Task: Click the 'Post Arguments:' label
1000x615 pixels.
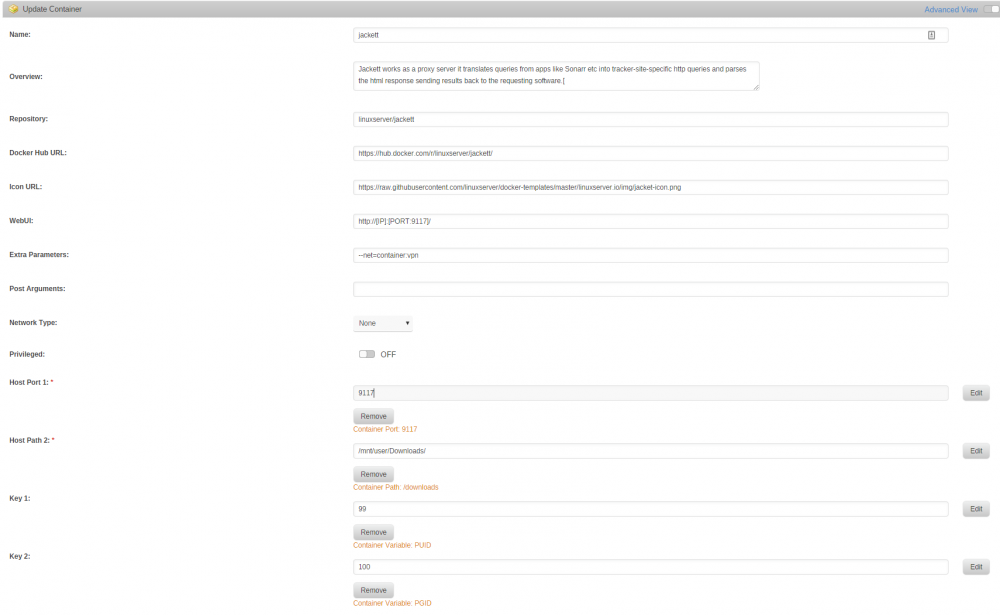Action: pyautogui.click(x=37, y=288)
